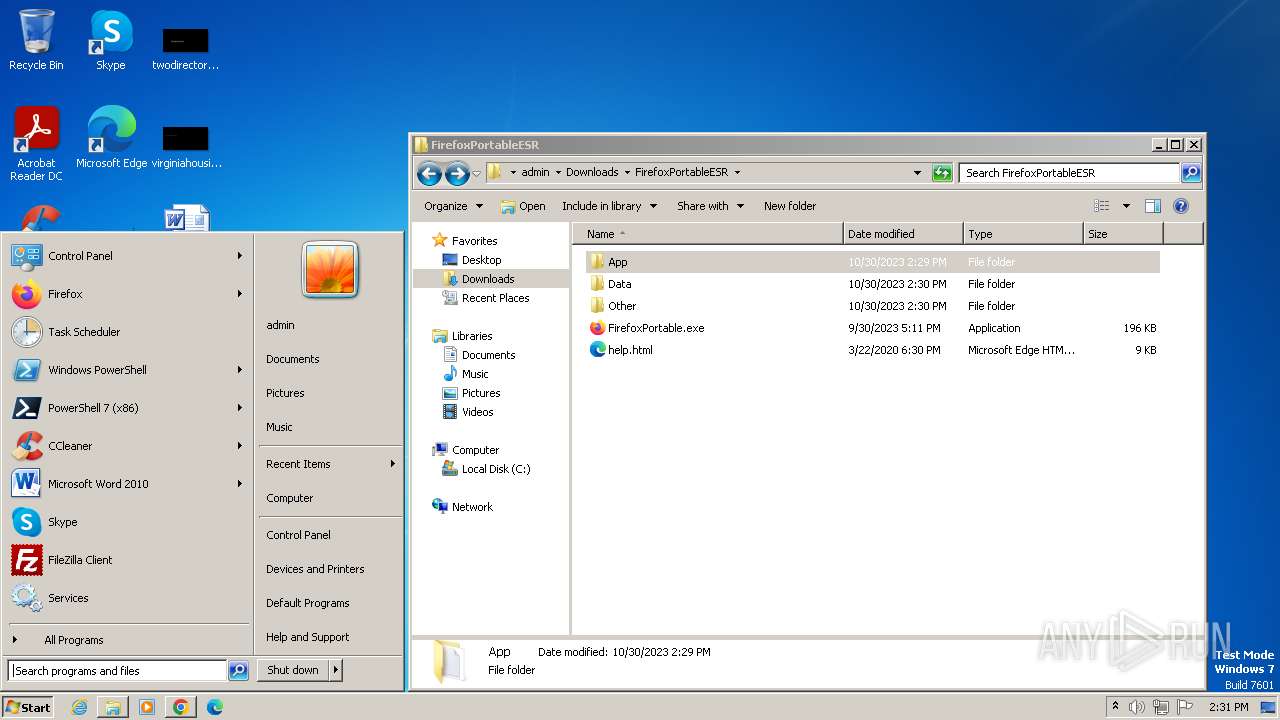The width and height of the screenshot is (1280, 720).
Task: Toggle the Explorer preview pane
Action: pyautogui.click(x=1153, y=206)
